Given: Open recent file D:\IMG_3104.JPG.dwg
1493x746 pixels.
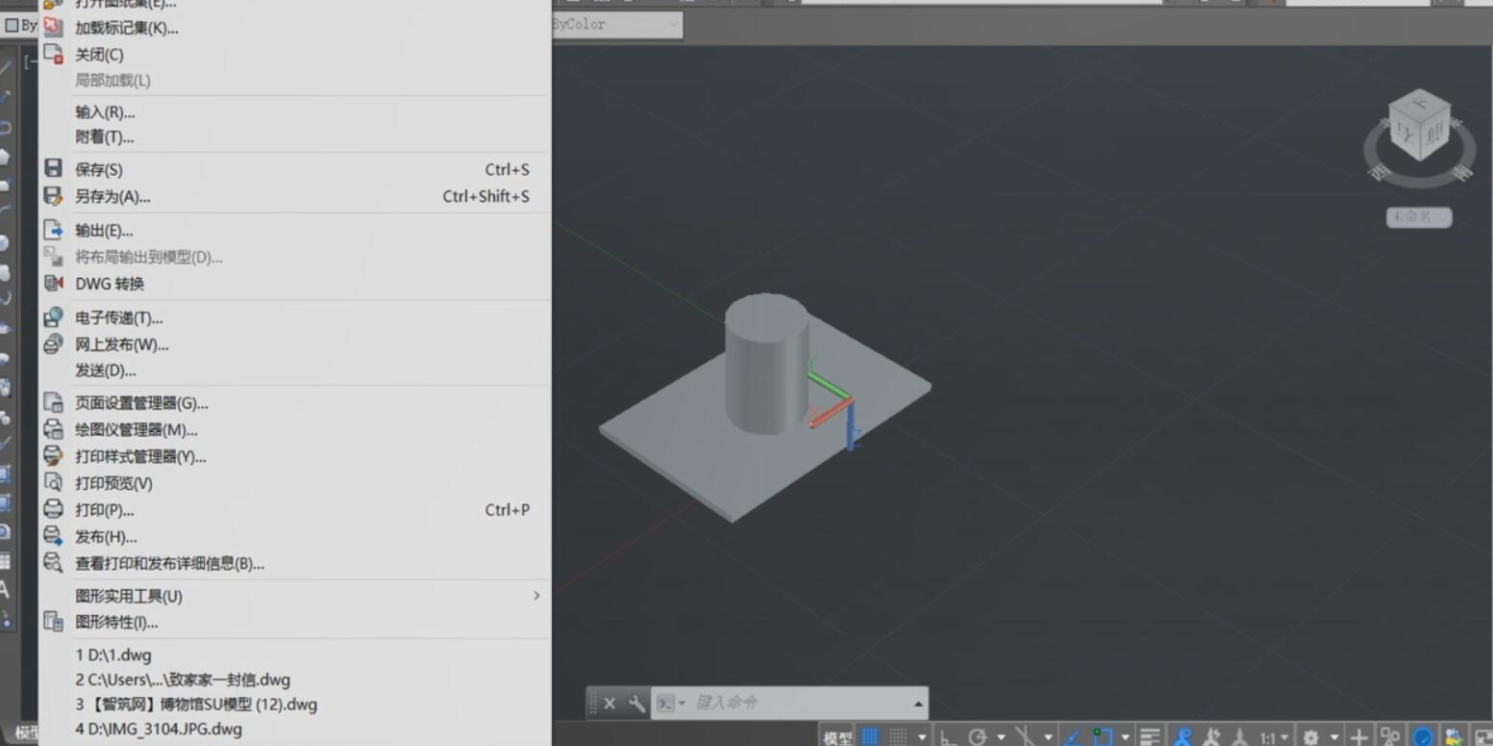Looking at the screenshot, I should [x=159, y=729].
